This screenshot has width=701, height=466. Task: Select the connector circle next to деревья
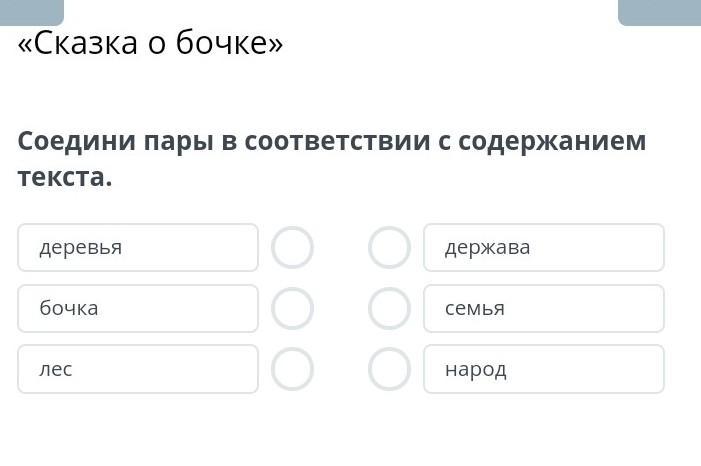[292, 247]
